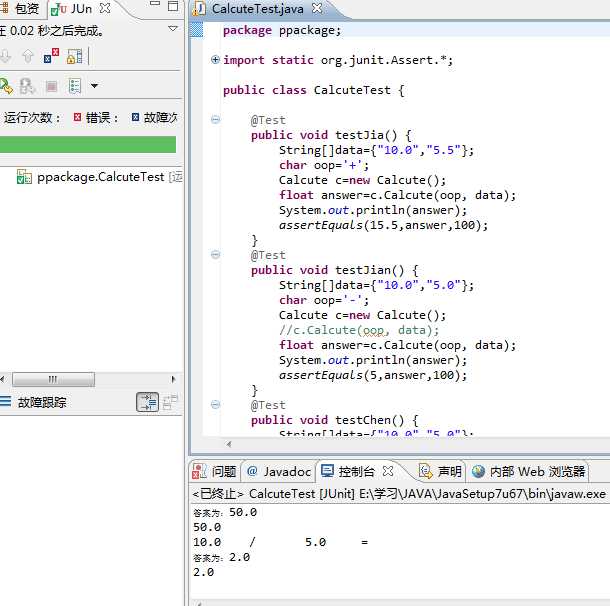Click char oop='-' line
The image size is (610, 606).
pos(324,300)
